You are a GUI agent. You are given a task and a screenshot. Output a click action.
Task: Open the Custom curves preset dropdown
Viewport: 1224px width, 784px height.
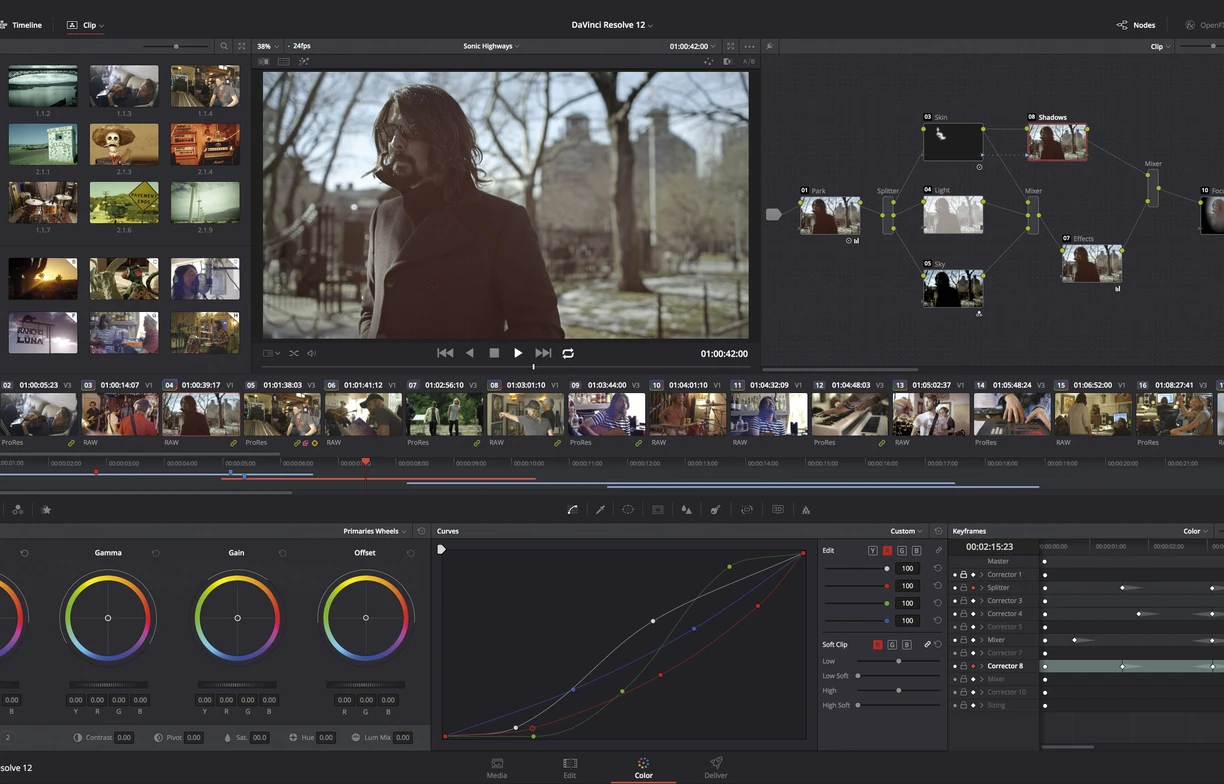point(903,531)
